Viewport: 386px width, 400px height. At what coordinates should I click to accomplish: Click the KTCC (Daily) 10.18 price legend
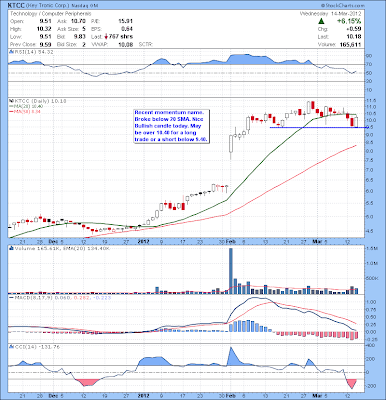pyautogui.click(x=40, y=101)
